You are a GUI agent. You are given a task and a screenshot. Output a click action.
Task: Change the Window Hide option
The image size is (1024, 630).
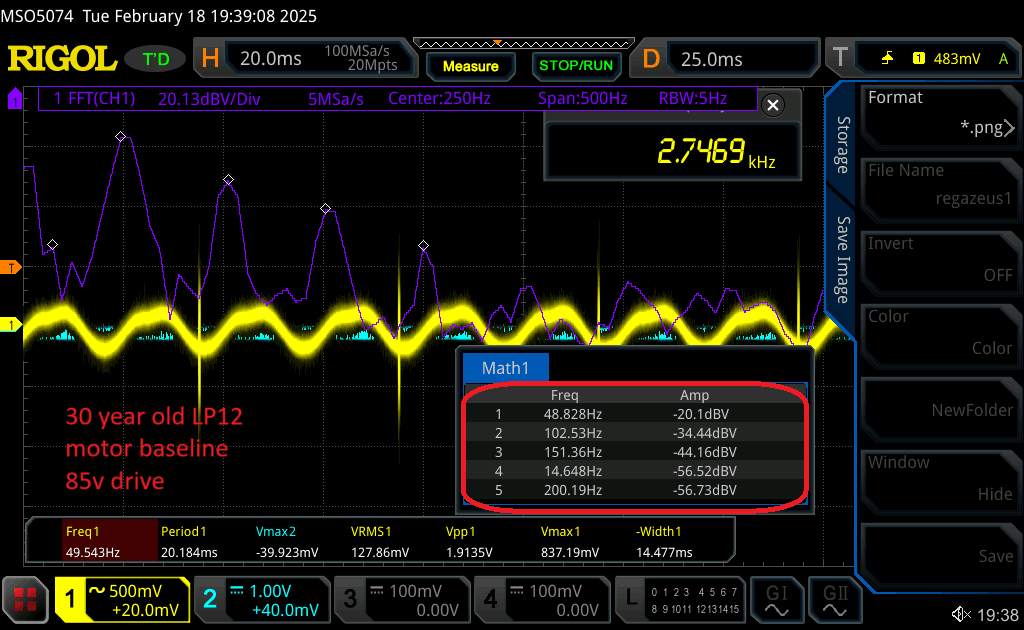point(938,478)
